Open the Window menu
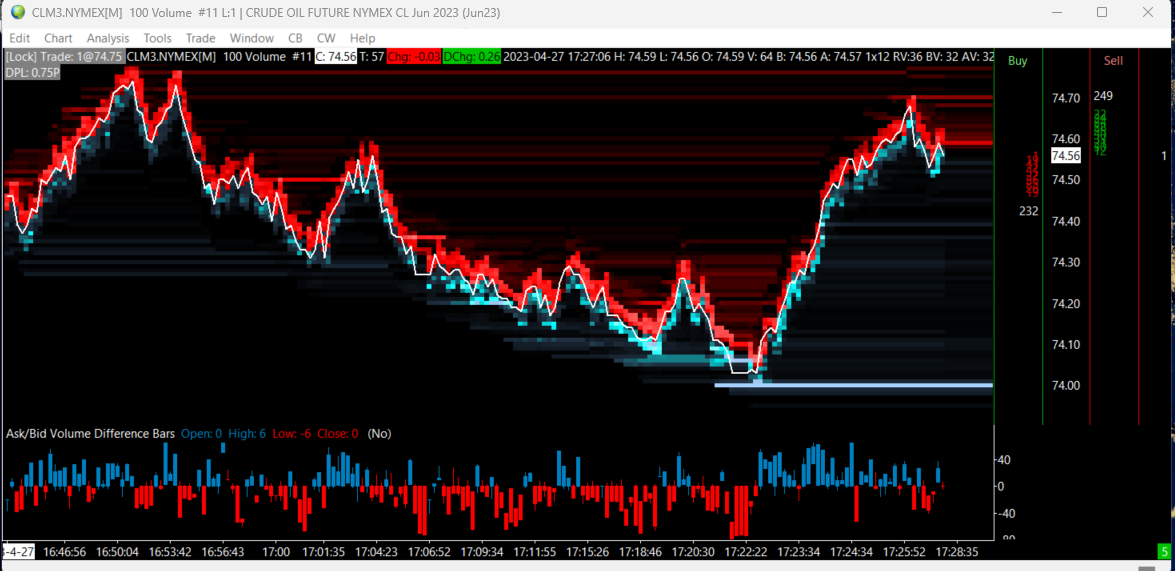The width and height of the screenshot is (1175, 571). [x=252, y=38]
